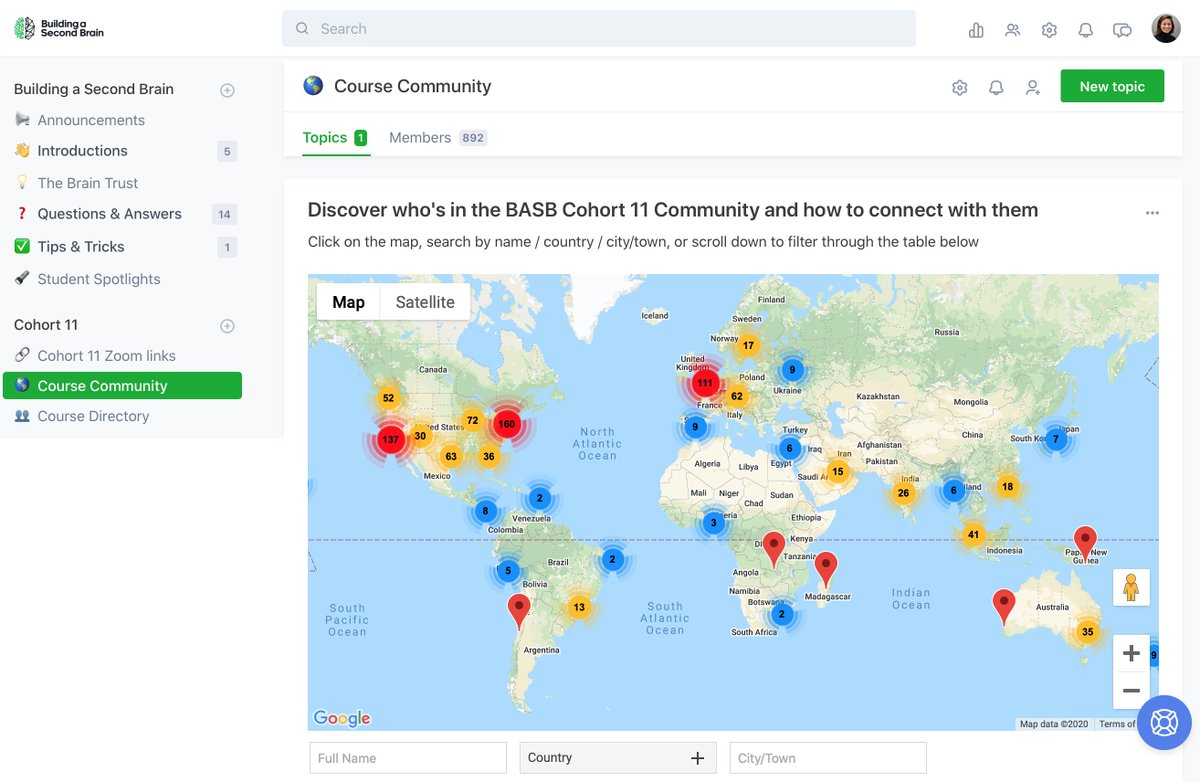1200x782 pixels.
Task: Add channel to Cohort 11 group
Action: (227, 326)
